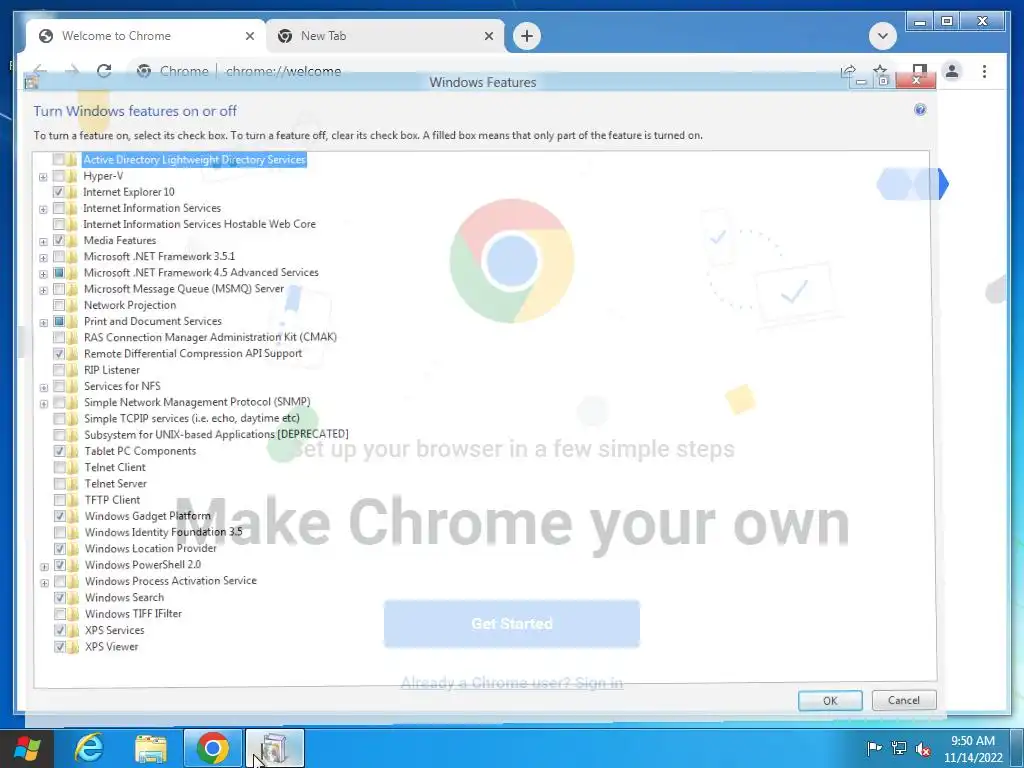Click Windows Features title bar system icon
1024x768 pixels.
(x=31, y=82)
